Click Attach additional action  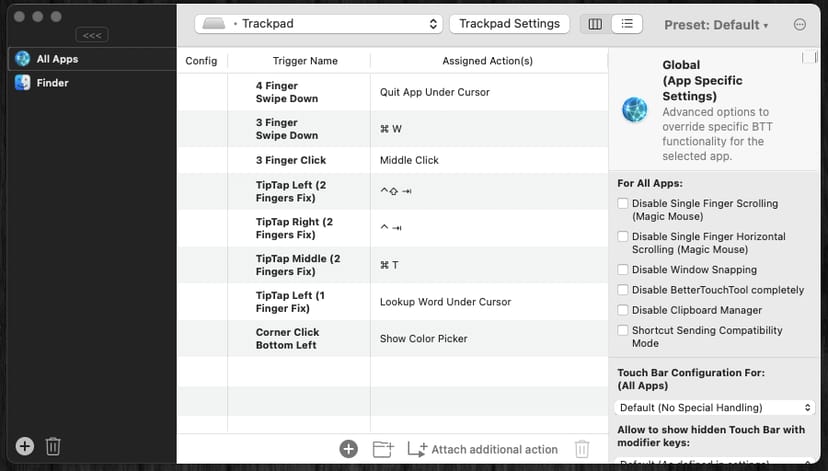tap(484, 449)
